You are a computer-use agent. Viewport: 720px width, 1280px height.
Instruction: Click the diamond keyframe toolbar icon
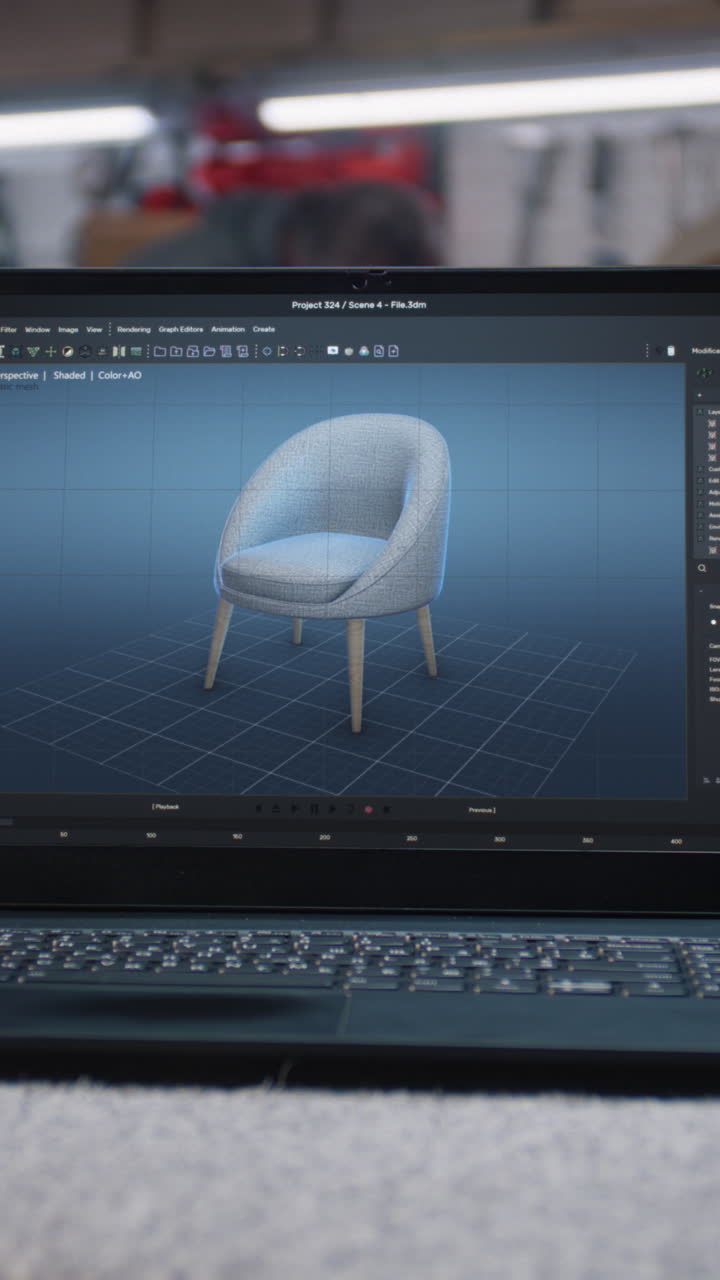[x=267, y=351]
